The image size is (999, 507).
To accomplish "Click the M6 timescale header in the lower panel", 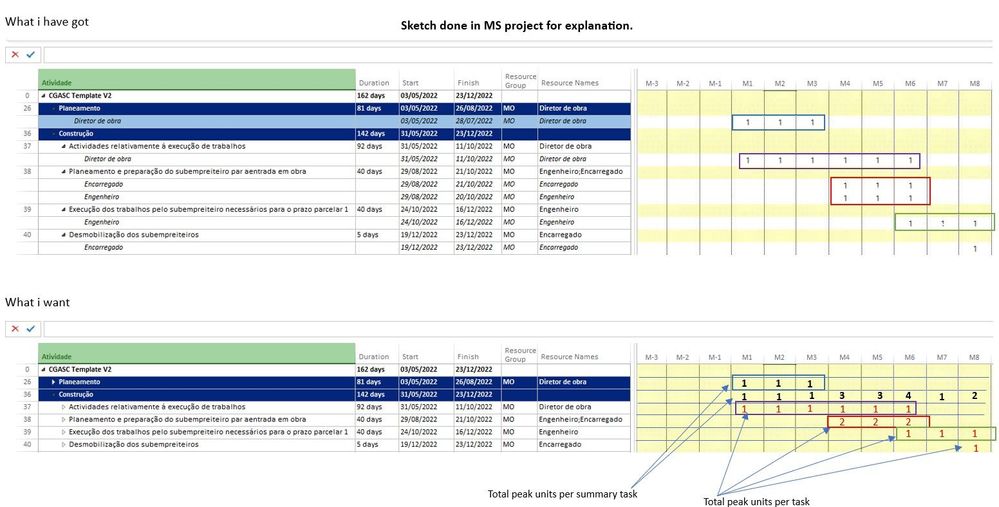I will 910,358.
